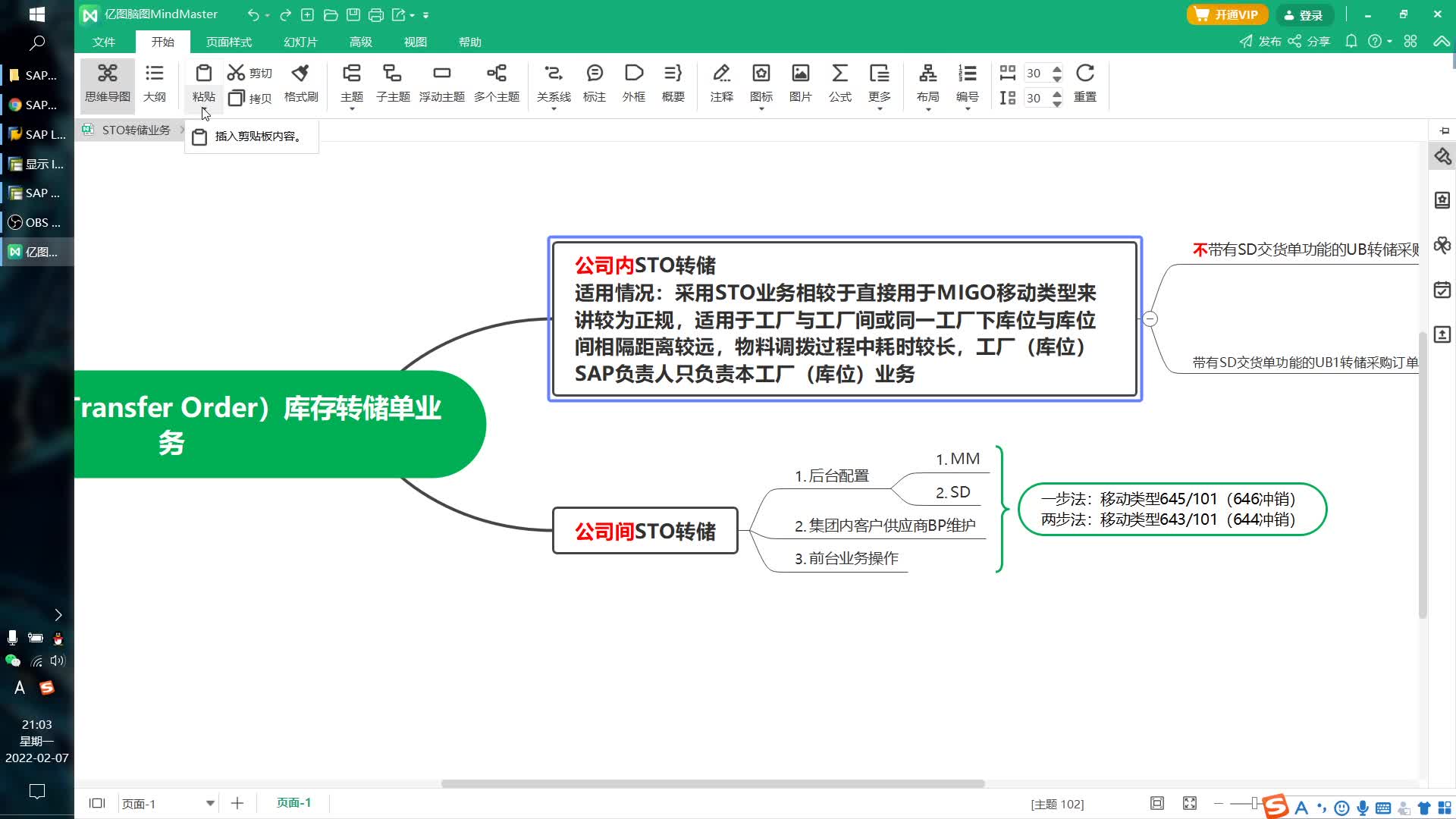Select the 页面-1 page tab
Screen dimensions: 1456x819
click(293, 802)
